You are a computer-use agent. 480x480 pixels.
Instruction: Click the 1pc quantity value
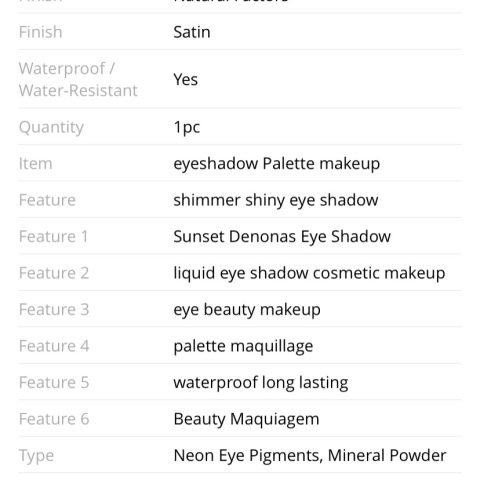[x=187, y=127]
